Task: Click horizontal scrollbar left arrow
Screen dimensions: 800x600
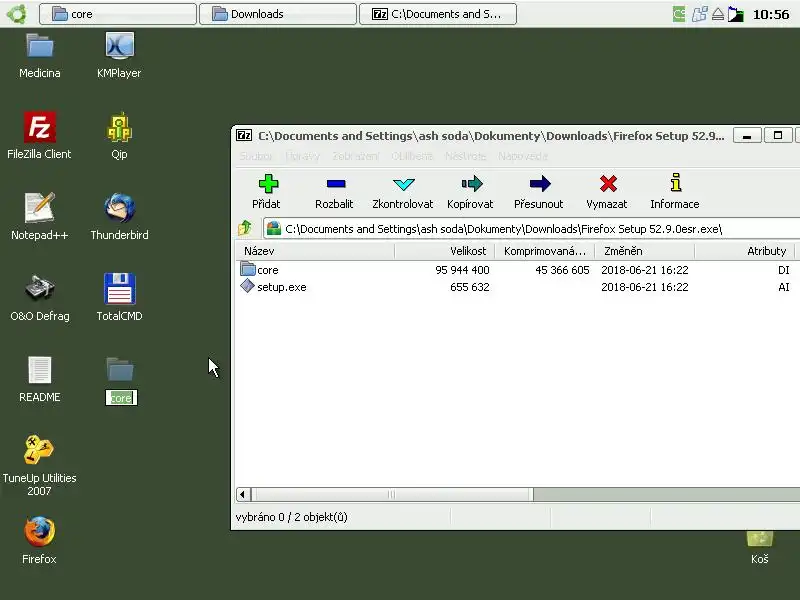Action: (x=243, y=494)
